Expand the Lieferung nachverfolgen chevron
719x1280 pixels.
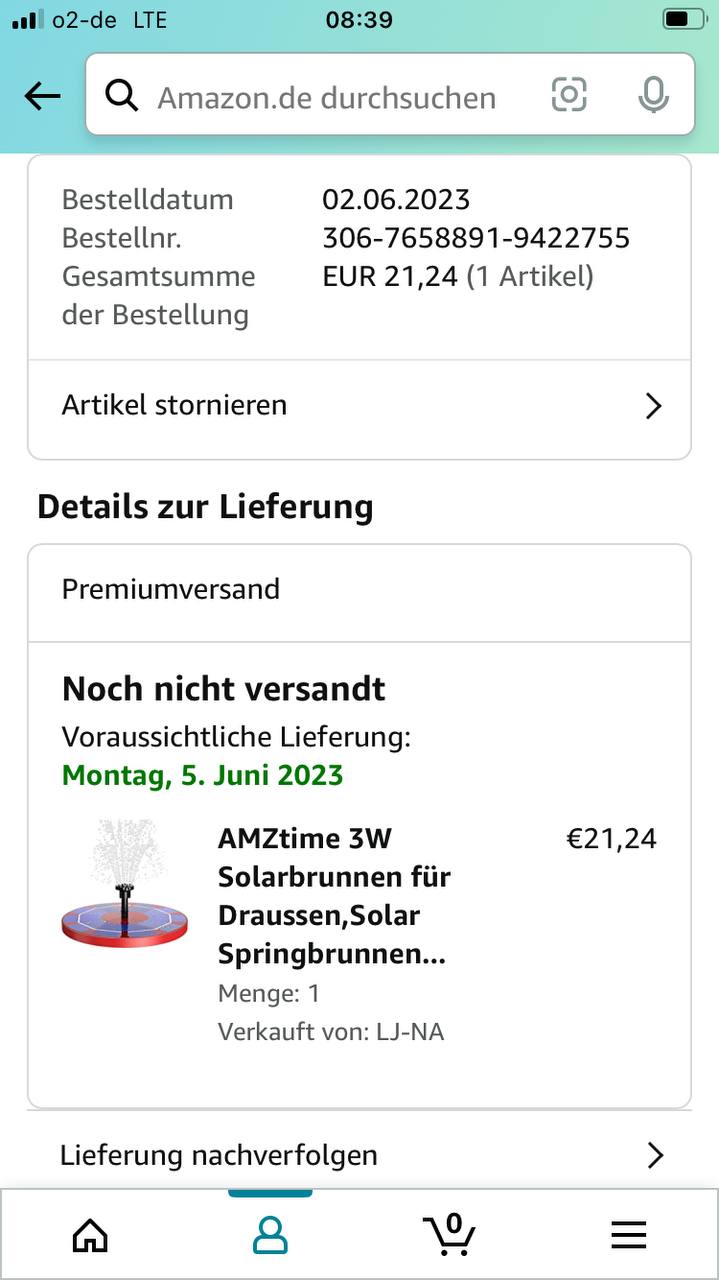(655, 1156)
